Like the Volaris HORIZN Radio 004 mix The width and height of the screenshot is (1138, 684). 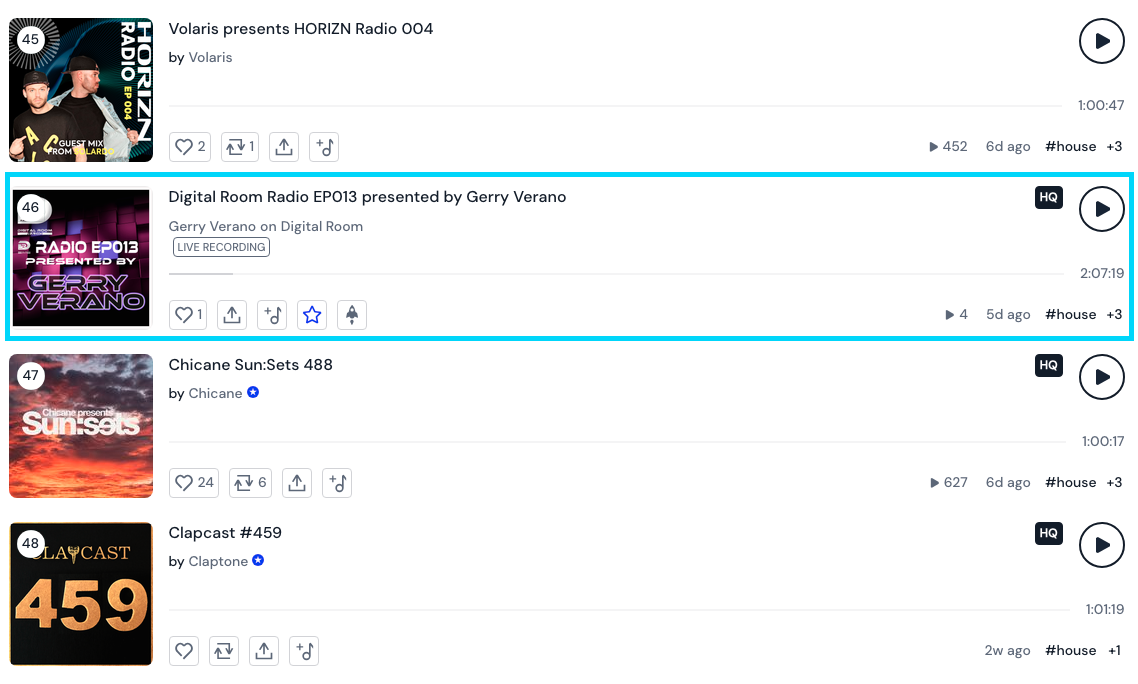coord(190,147)
